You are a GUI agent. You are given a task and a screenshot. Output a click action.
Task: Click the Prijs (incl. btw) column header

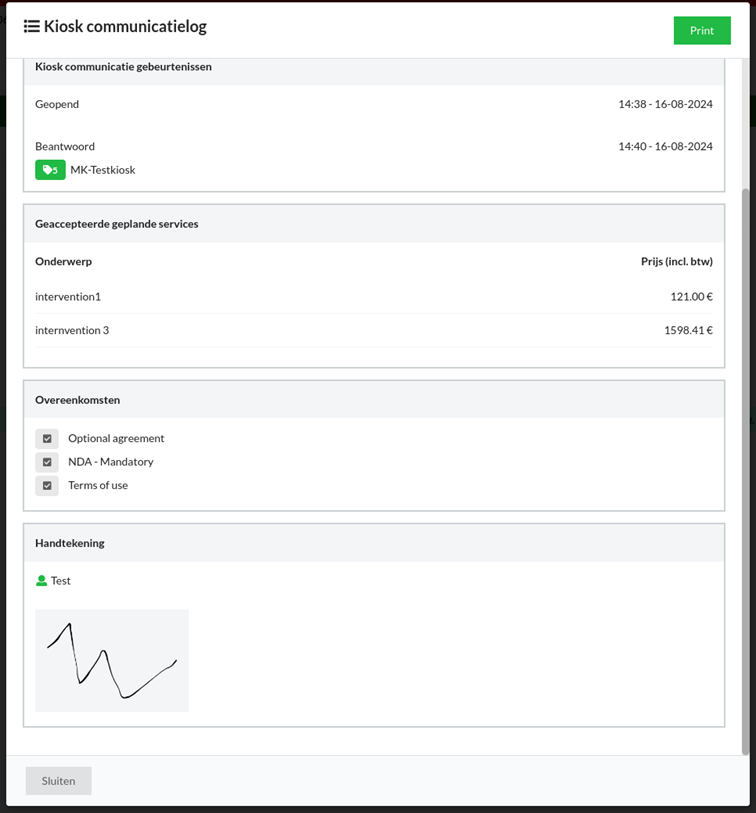(x=676, y=262)
